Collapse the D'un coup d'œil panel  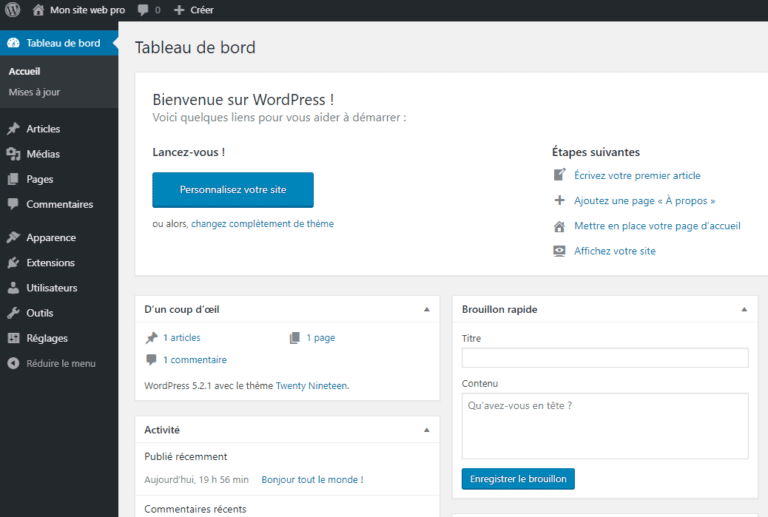(x=427, y=309)
